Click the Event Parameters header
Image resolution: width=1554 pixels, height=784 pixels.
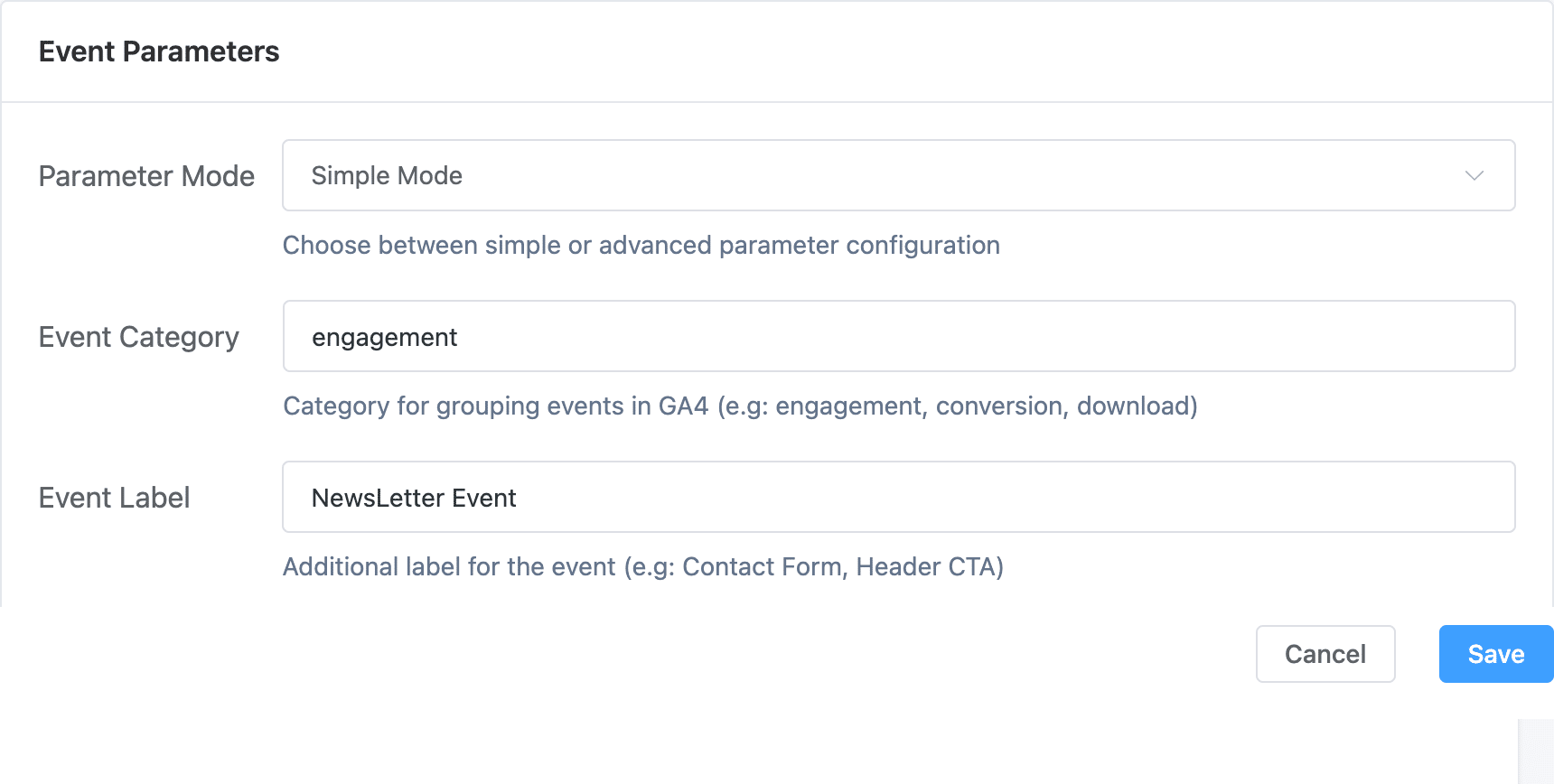[158, 51]
